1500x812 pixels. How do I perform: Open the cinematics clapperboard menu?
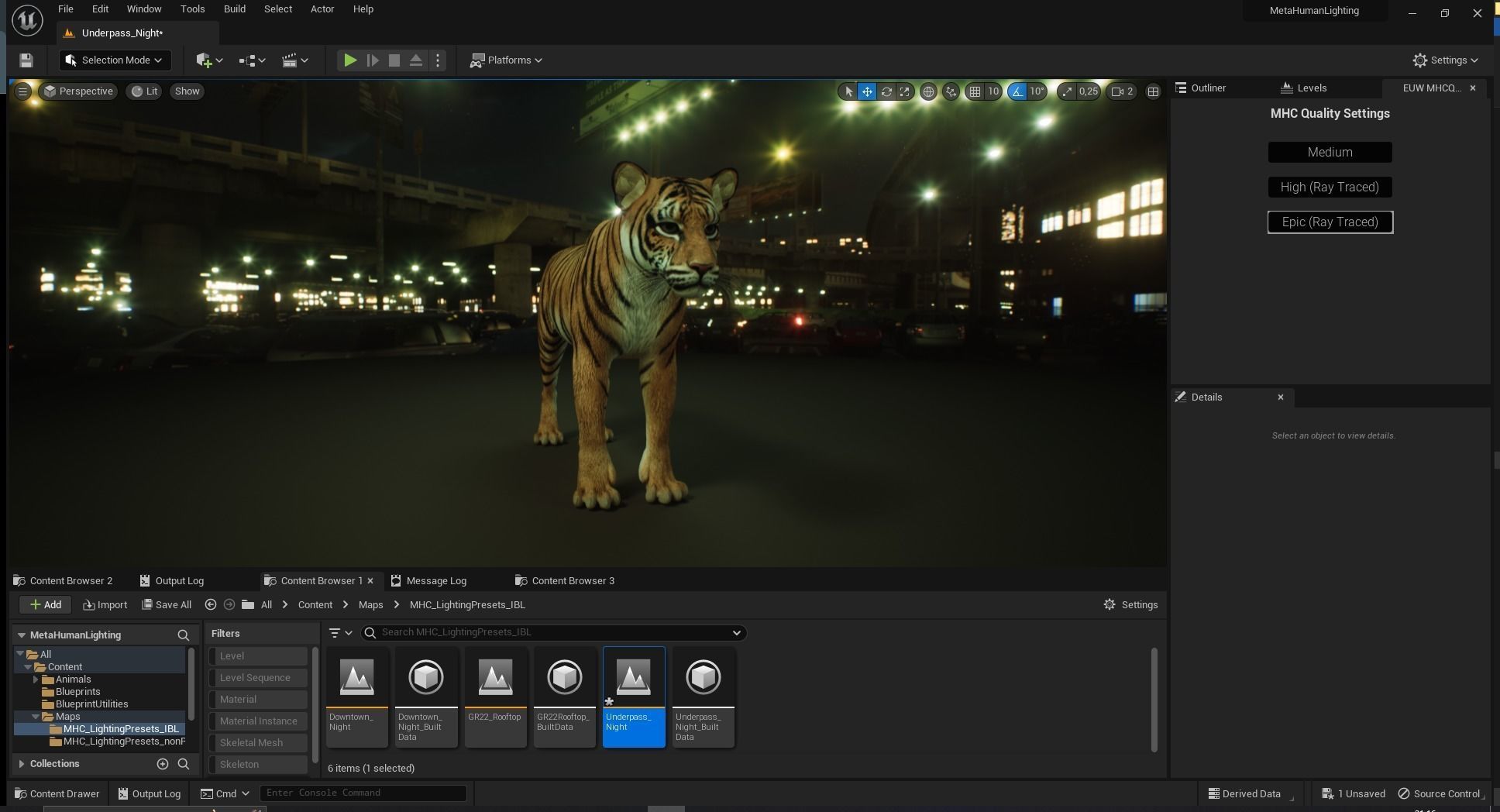click(x=294, y=60)
